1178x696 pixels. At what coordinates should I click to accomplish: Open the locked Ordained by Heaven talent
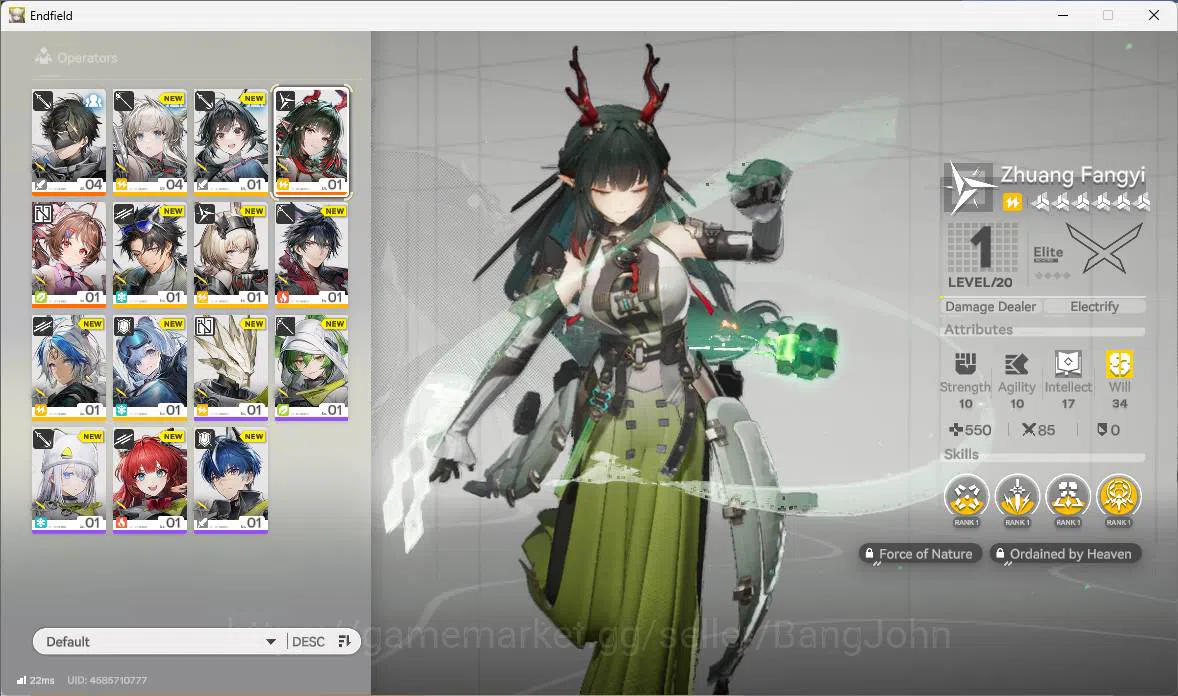coord(1066,554)
